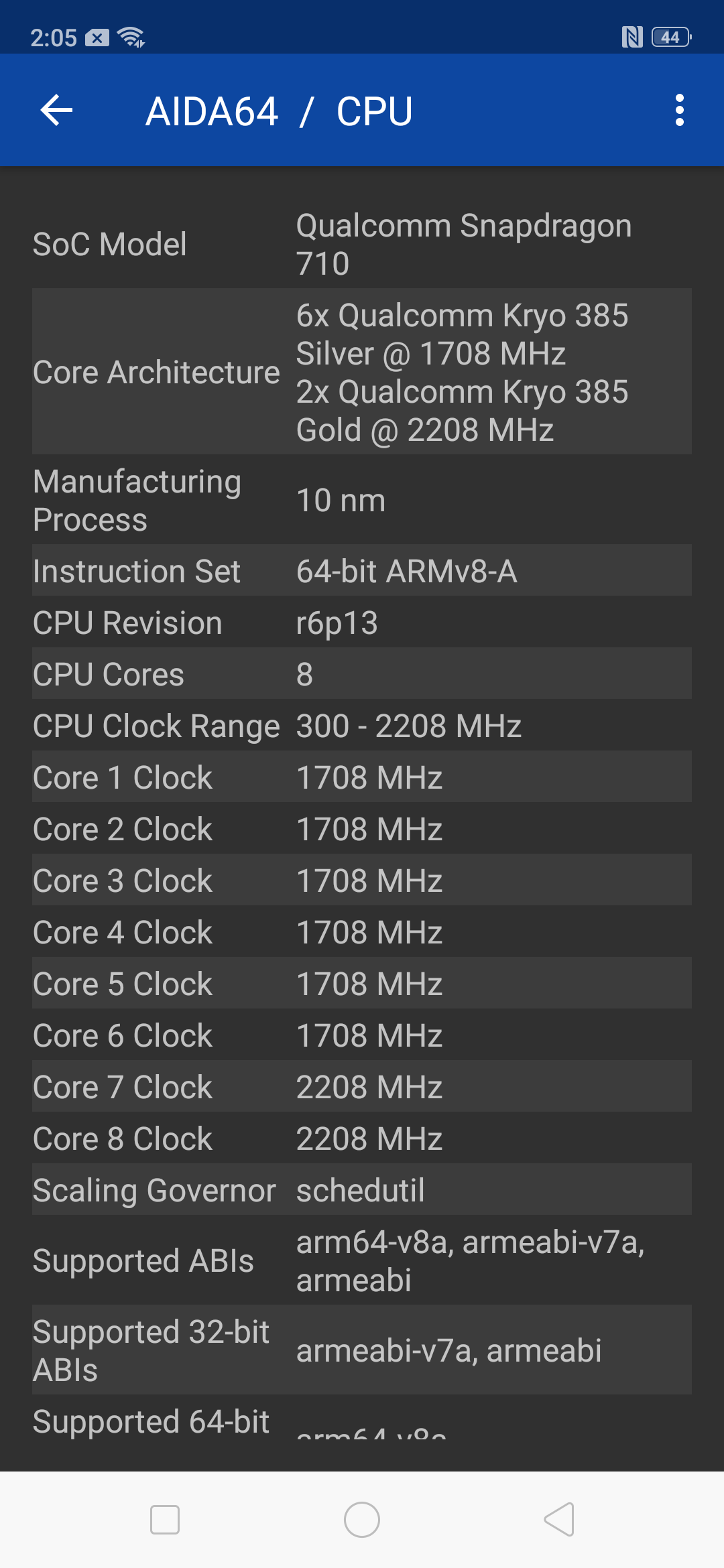Select the Core 7 Clock row
724x1568 pixels.
[362, 1086]
